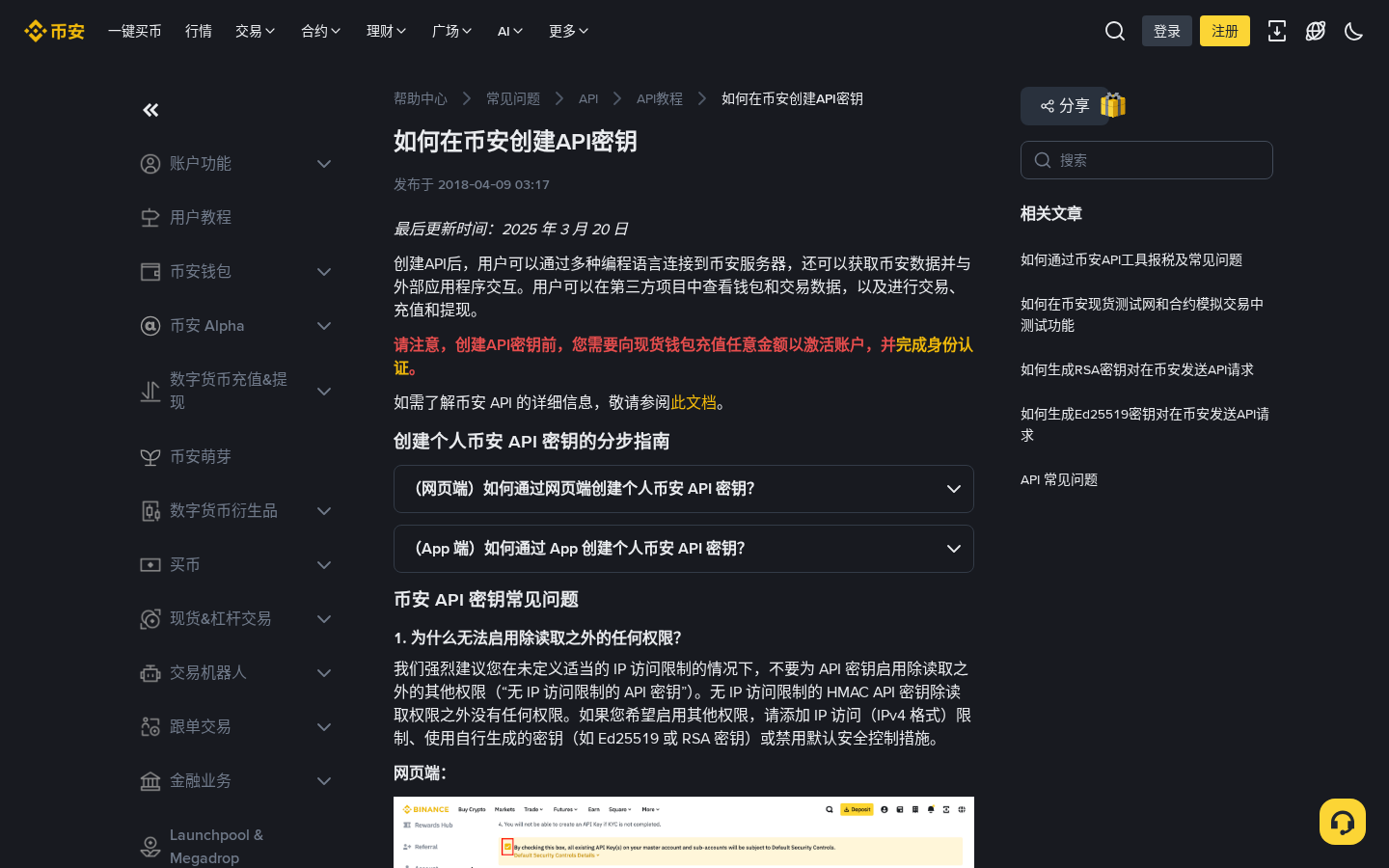
Task: Collapse sidebar with double-arrow icon
Action: coord(150,110)
